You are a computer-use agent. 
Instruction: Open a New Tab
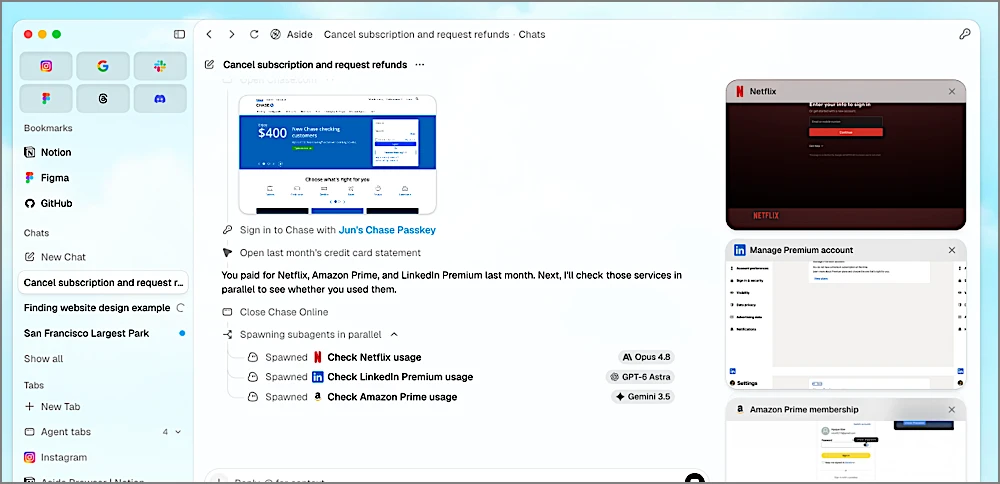pos(52,406)
